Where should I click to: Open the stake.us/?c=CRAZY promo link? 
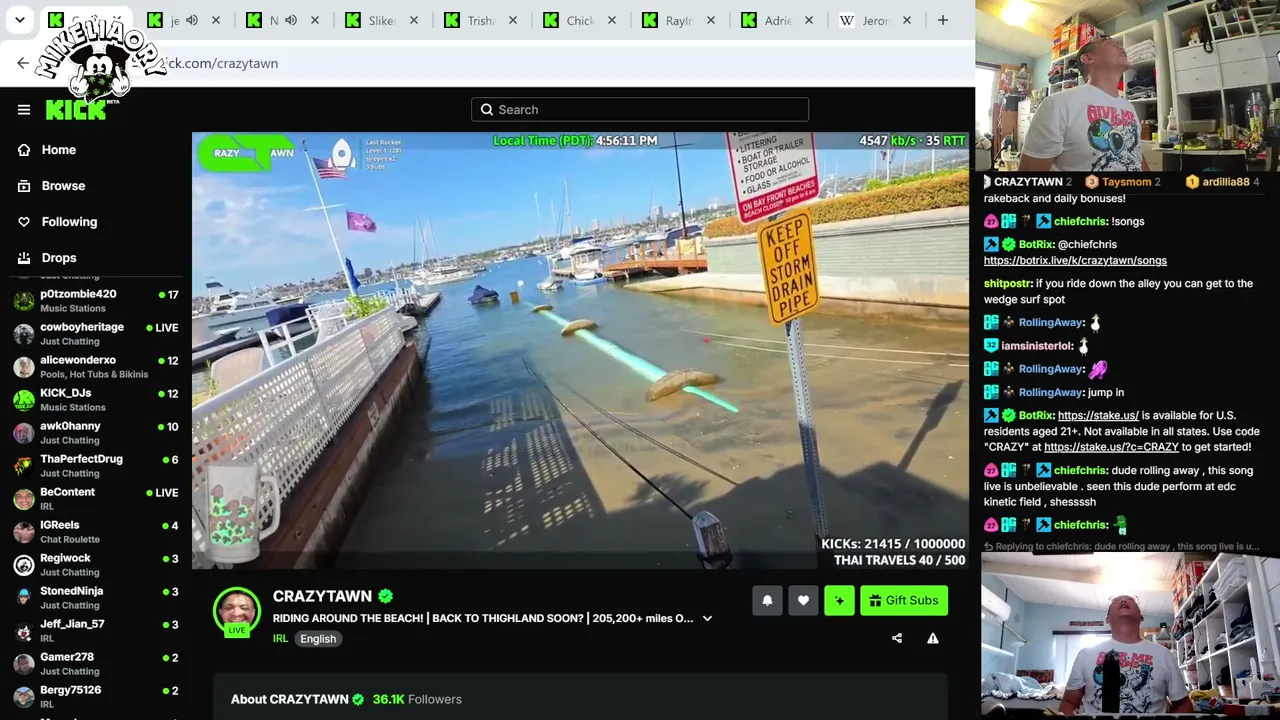(x=1111, y=447)
